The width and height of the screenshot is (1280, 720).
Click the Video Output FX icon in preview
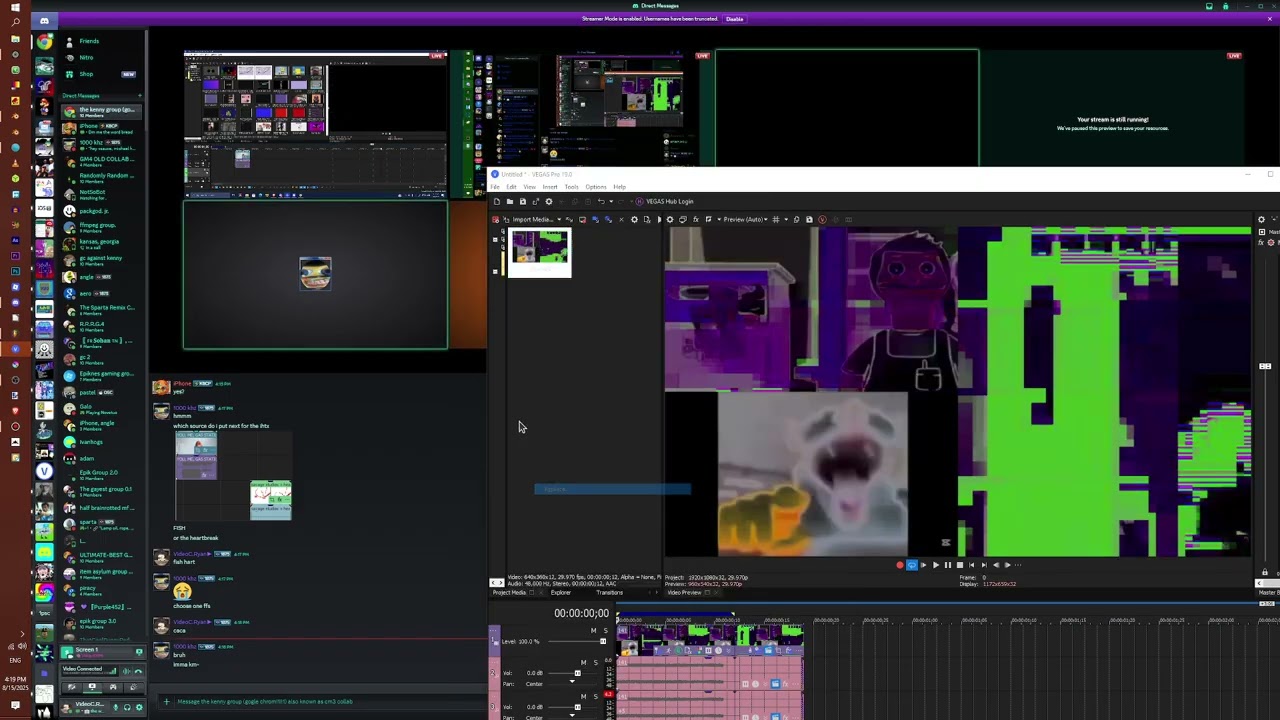pos(695,220)
